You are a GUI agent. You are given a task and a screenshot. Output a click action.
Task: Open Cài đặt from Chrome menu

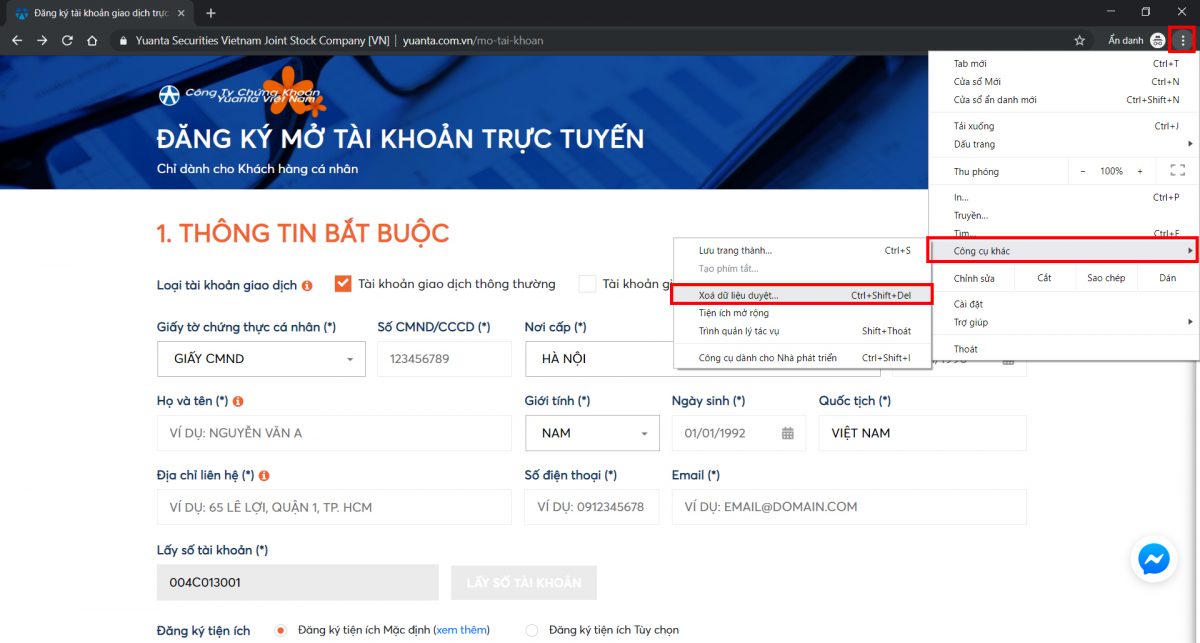tap(967, 304)
